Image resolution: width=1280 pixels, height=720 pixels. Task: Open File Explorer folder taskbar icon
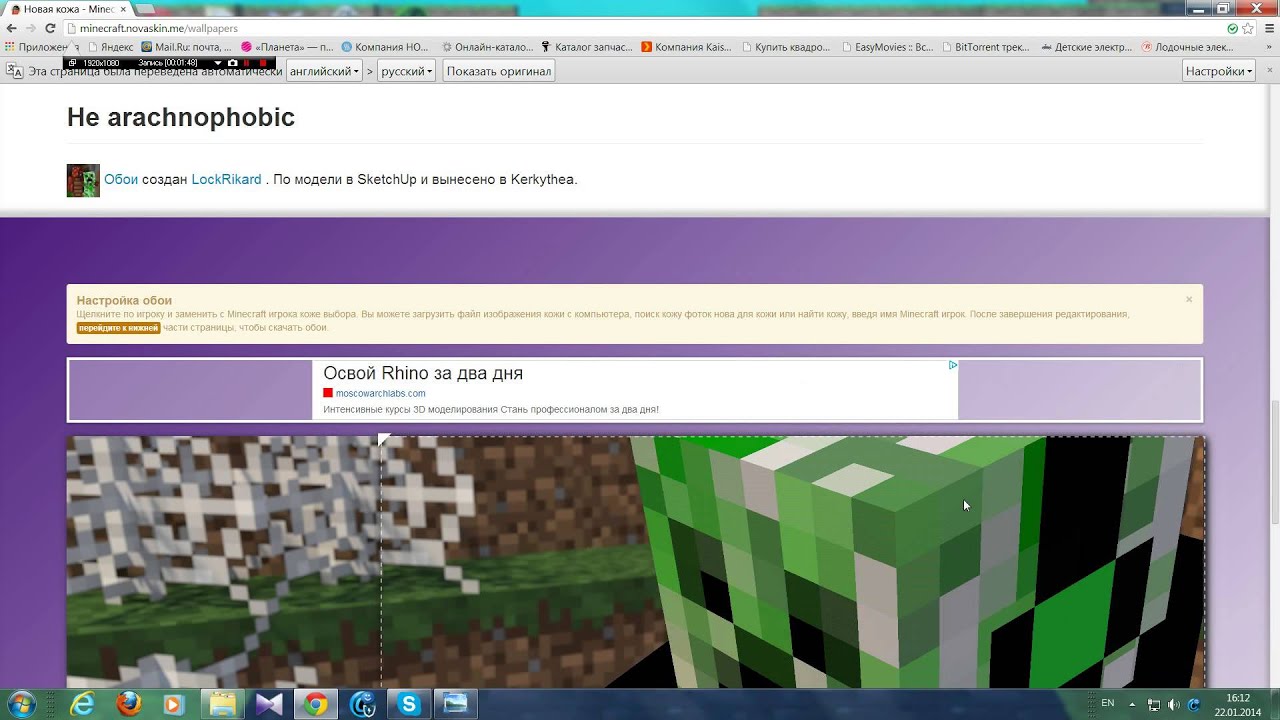pyautogui.click(x=222, y=704)
